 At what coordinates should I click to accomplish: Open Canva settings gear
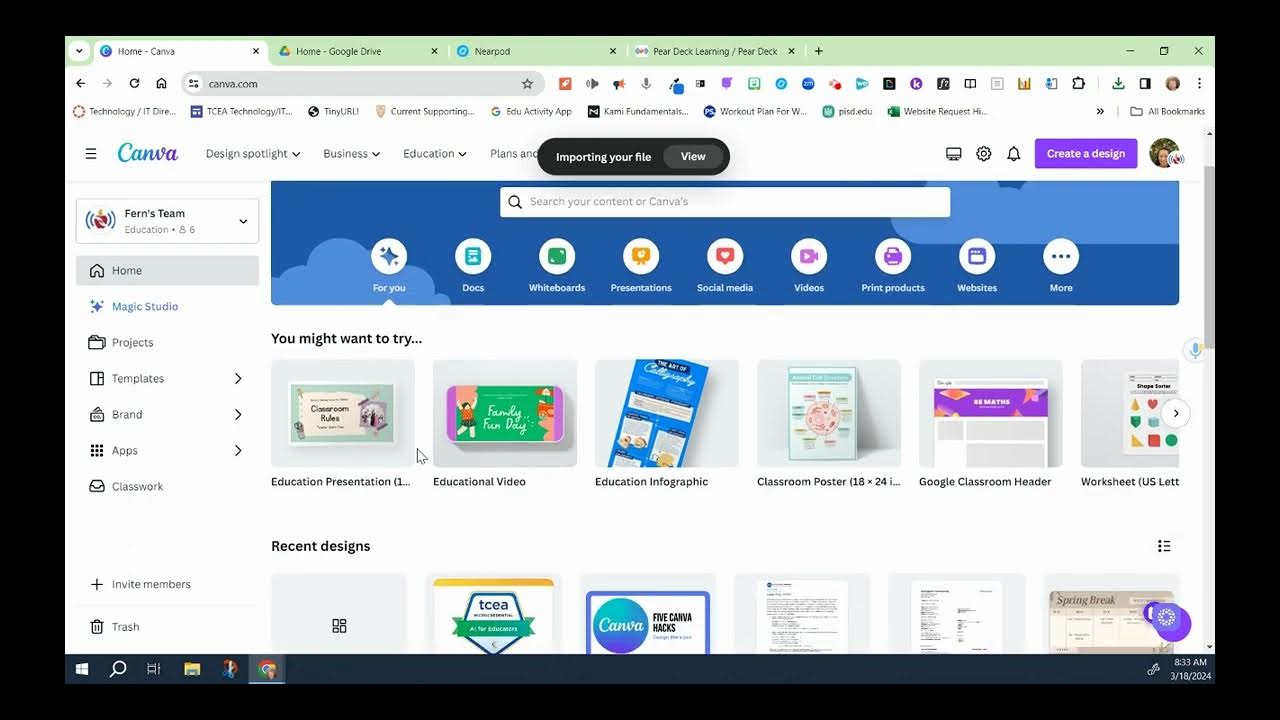pyautogui.click(x=984, y=154)
